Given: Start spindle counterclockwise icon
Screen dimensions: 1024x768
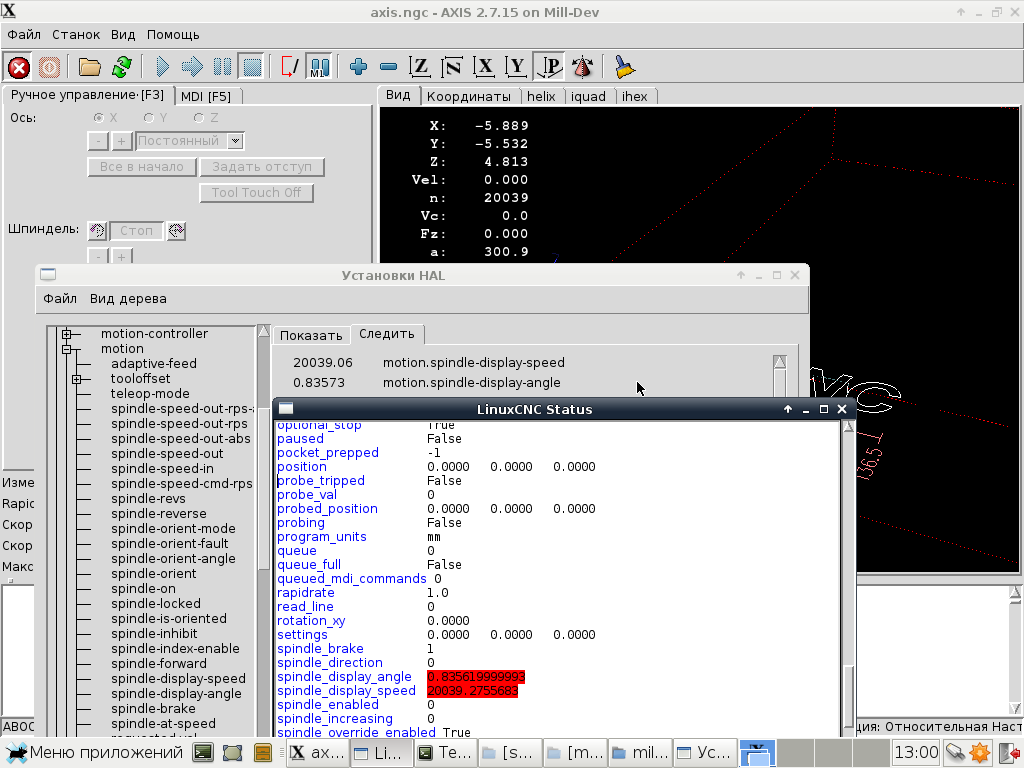Looking at the screenshot, I should tap(97, 231).
